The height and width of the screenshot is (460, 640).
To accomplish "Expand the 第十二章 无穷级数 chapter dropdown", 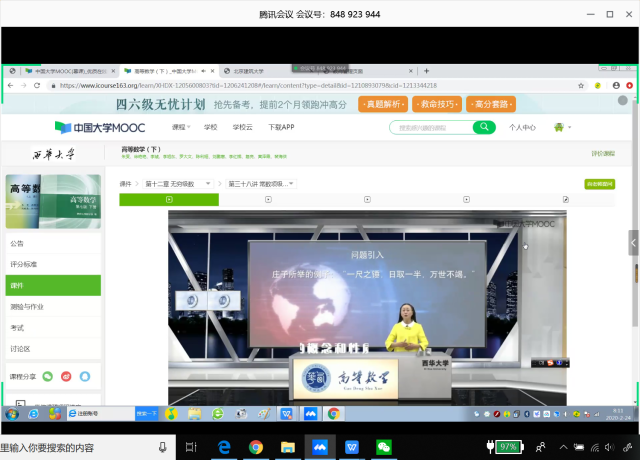I will coord(181,184).
